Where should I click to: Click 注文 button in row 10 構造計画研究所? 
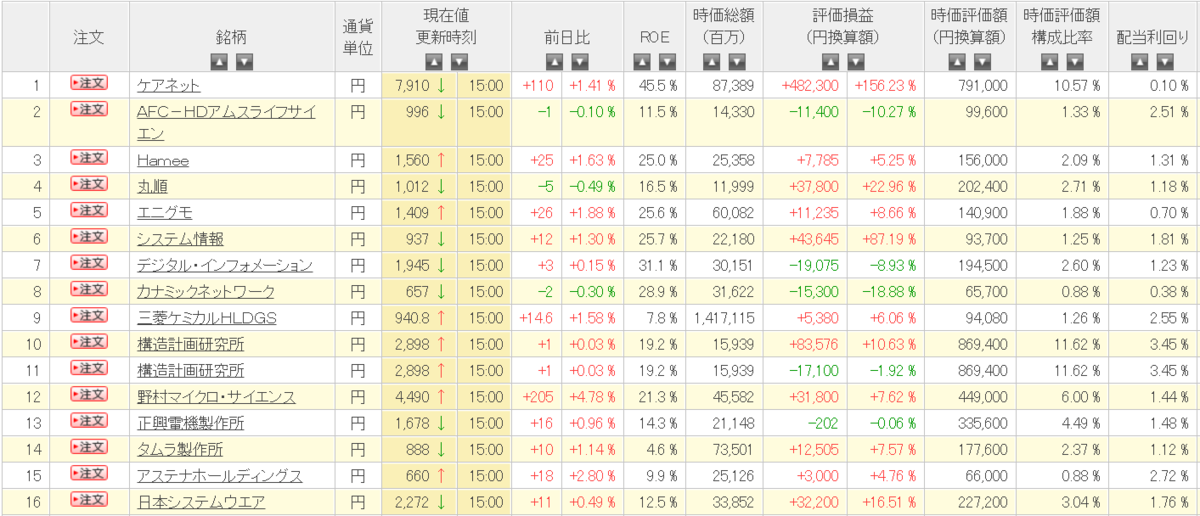click(89, 342)
